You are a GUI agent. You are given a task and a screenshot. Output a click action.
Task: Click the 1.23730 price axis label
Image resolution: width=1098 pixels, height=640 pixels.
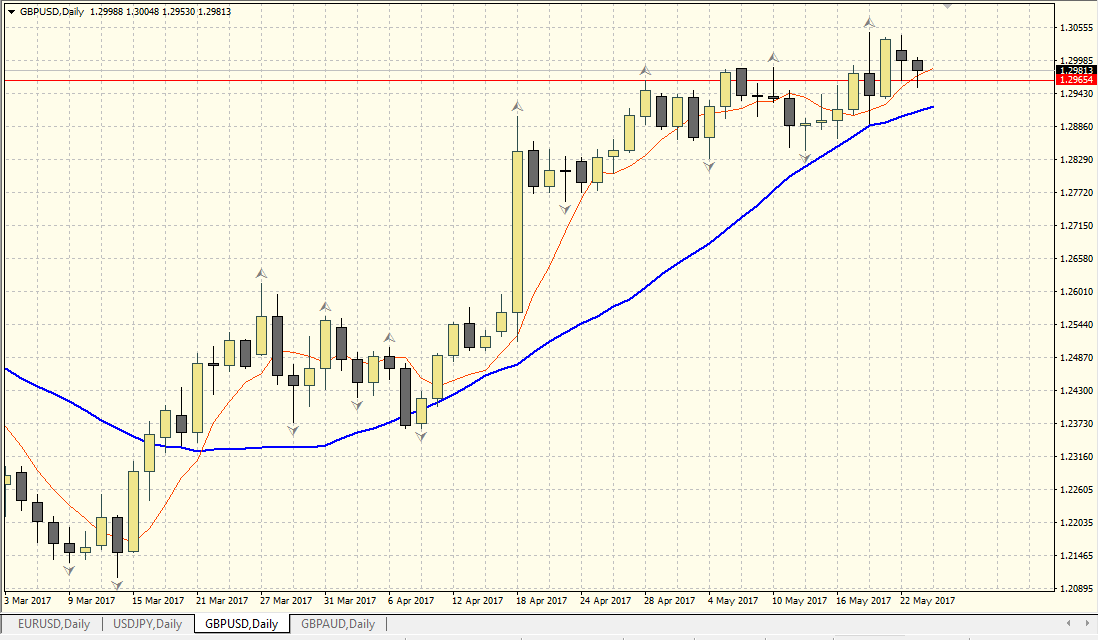point(1076,424)
